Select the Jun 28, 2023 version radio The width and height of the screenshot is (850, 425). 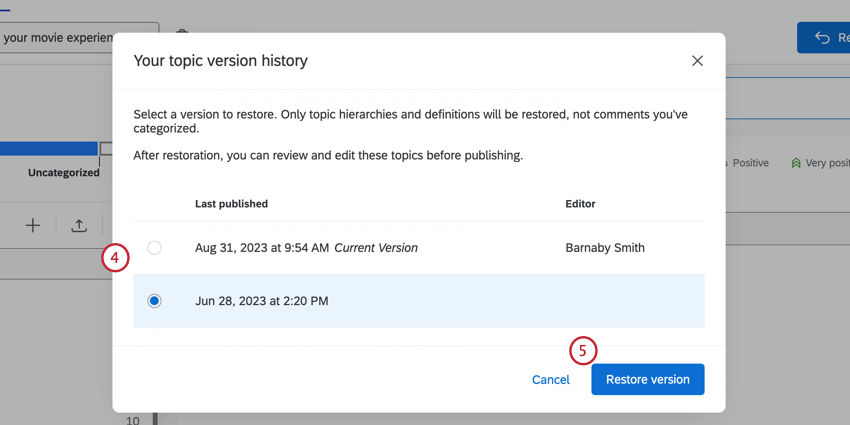[x=154, y=301]
